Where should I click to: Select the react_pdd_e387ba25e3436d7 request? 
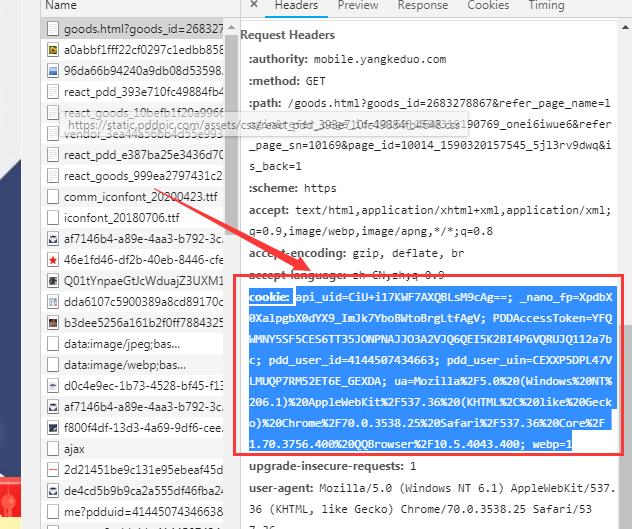[x=132, y=154]
